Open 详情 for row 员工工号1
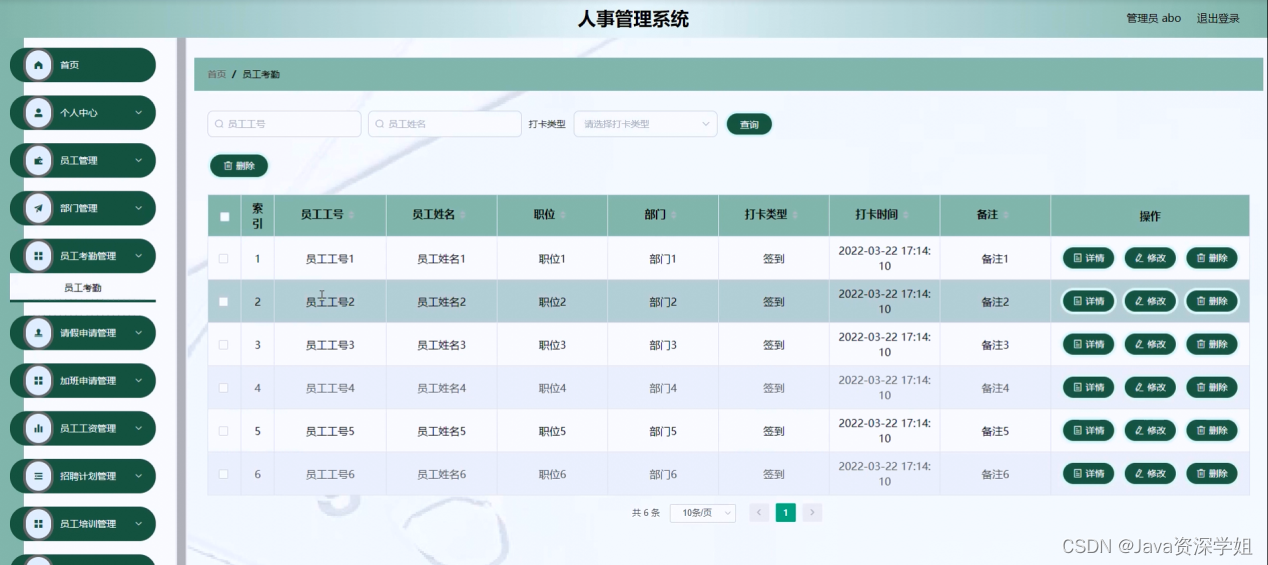This screenshot has width=1268, height=565. click(1088, 258)
